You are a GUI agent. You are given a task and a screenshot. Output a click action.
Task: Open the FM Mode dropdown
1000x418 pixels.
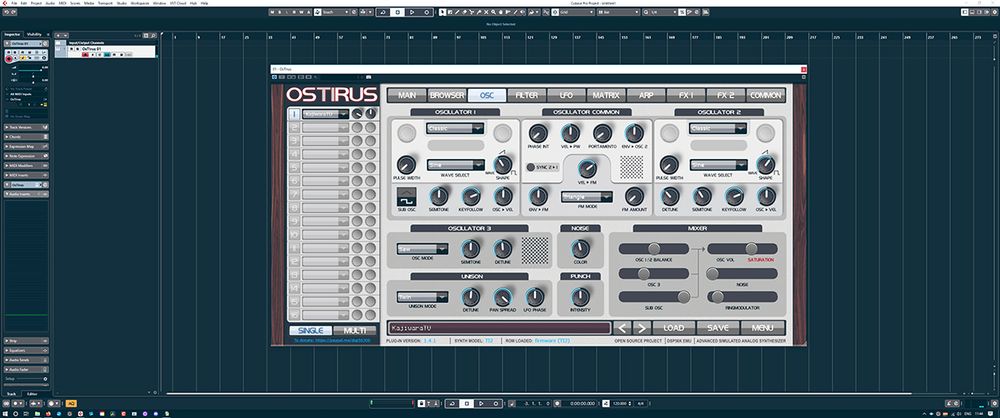(x=587, y=197)
